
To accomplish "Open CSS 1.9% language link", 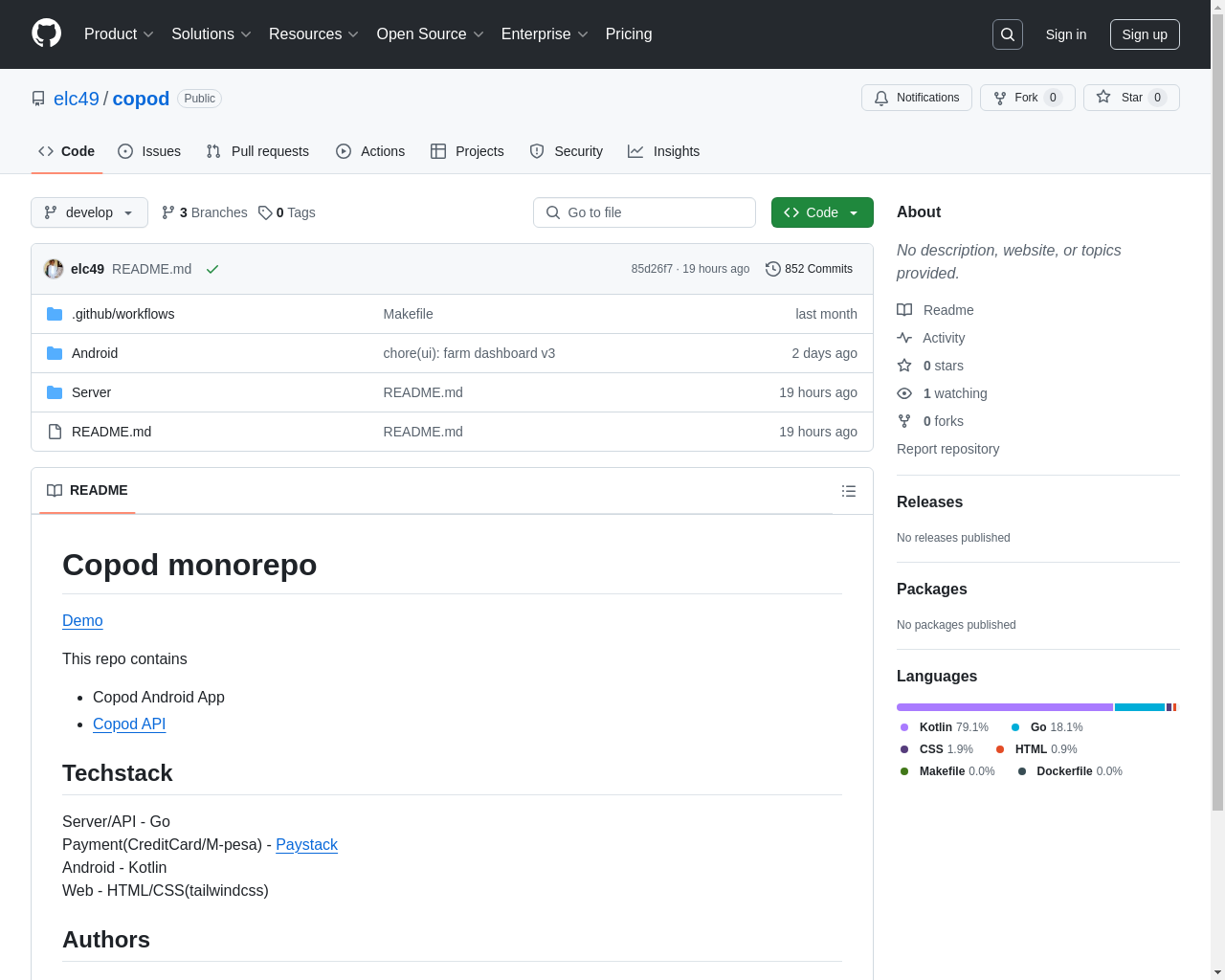I will 937,749.
